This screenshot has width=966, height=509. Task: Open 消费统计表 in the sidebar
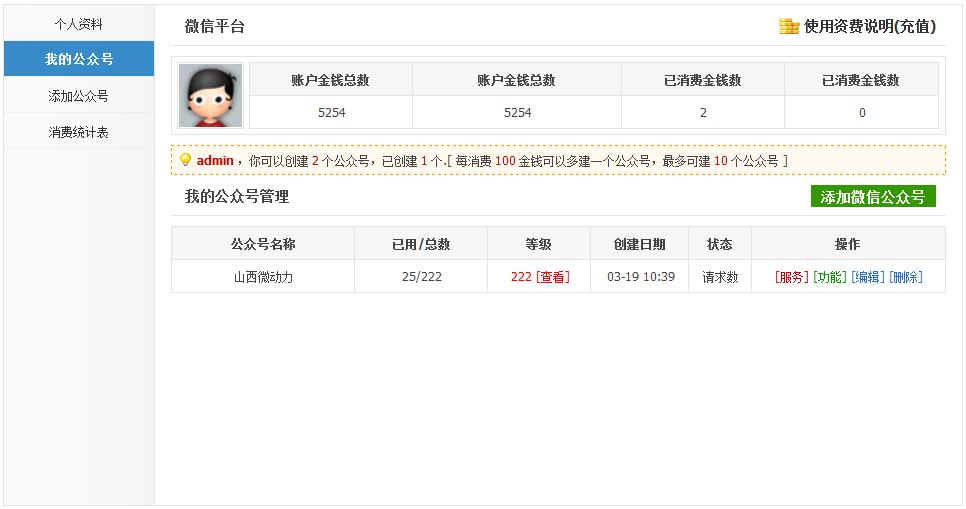79,132
